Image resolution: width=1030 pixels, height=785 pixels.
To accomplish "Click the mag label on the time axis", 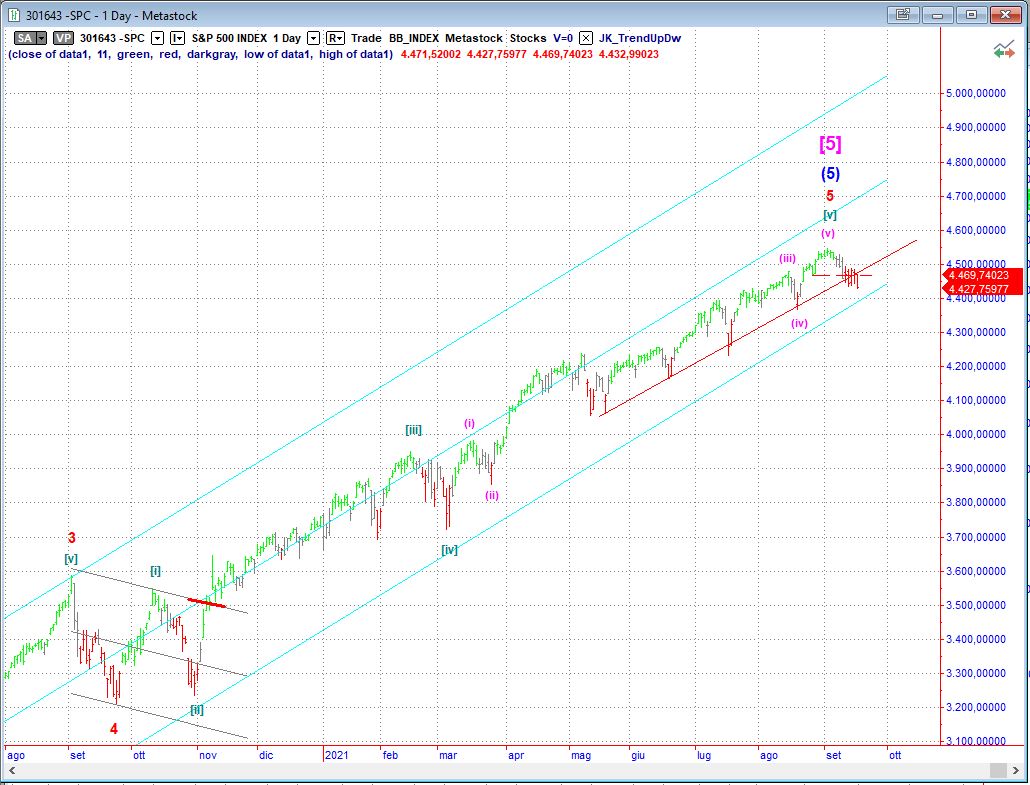I will tap(581, 755).
